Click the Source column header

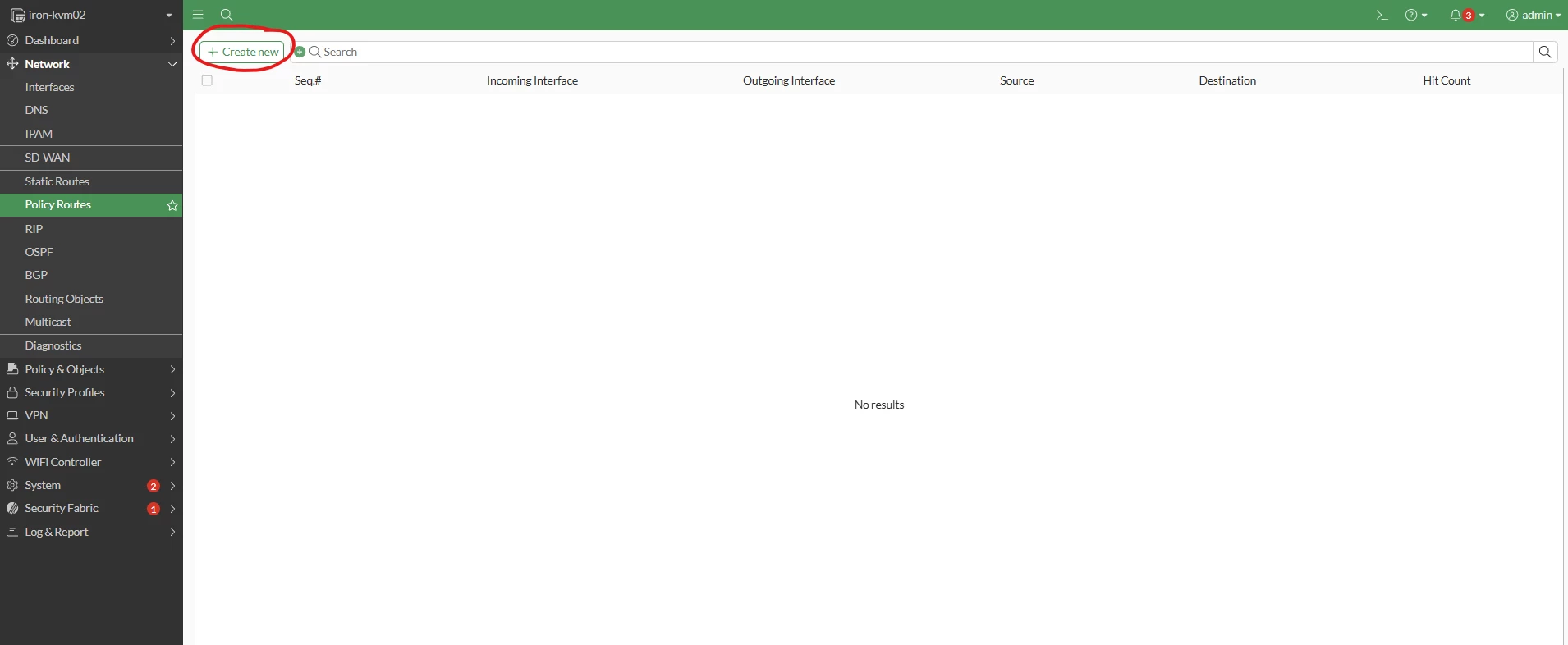[1016, 80]
